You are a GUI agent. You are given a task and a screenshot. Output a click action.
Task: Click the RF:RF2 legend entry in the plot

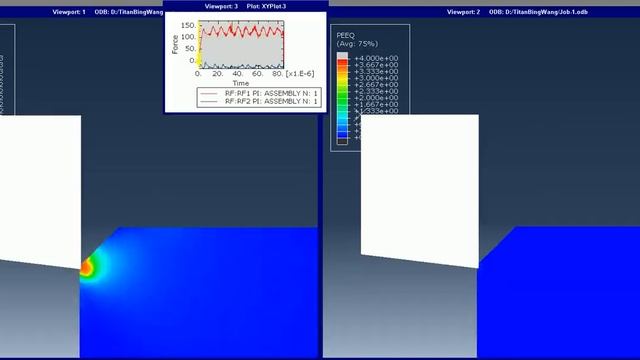click(x=259, y=101)
